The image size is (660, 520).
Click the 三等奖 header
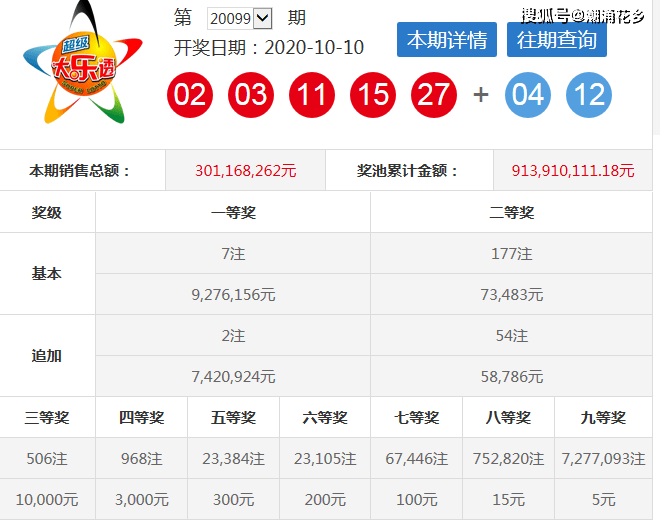pyautogui.click(x=47, y=418)
